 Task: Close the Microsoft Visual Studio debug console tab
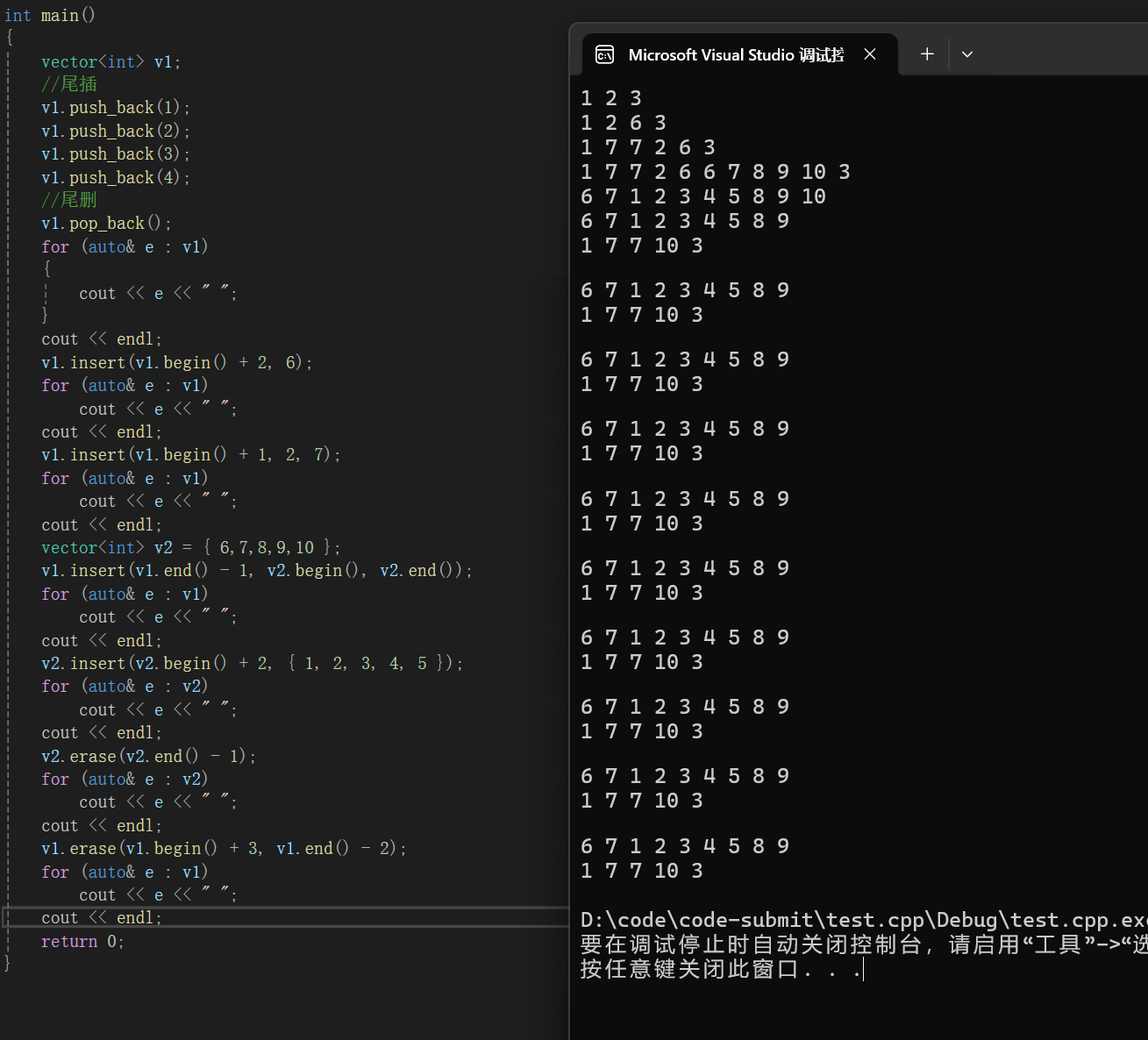870,54
